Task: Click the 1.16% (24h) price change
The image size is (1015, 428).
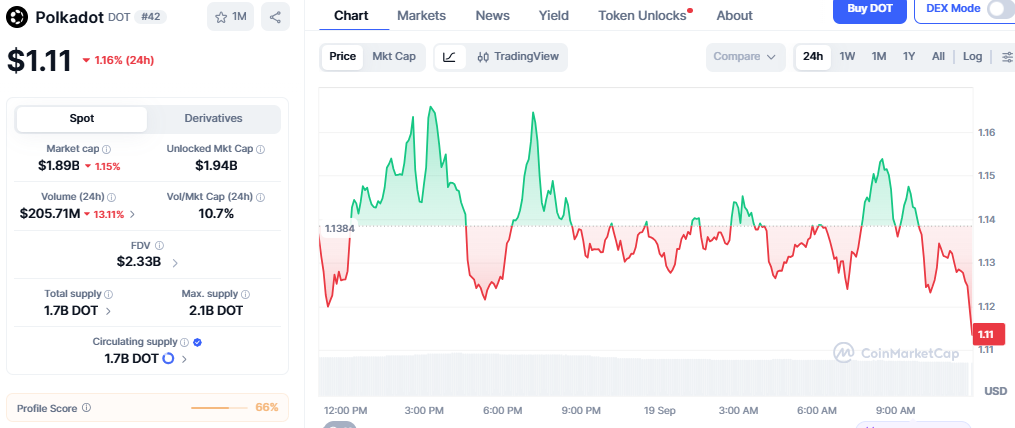Action: tap(118, 60)
